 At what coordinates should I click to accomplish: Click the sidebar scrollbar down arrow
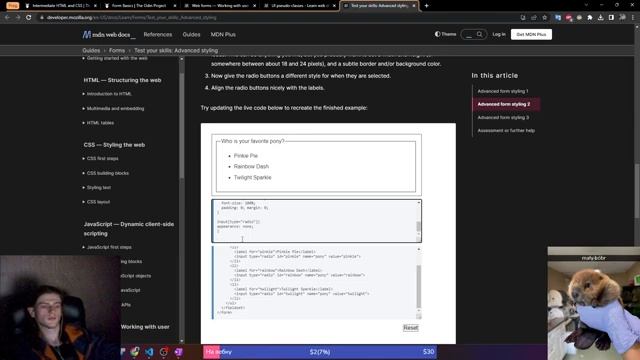(182, 341)
